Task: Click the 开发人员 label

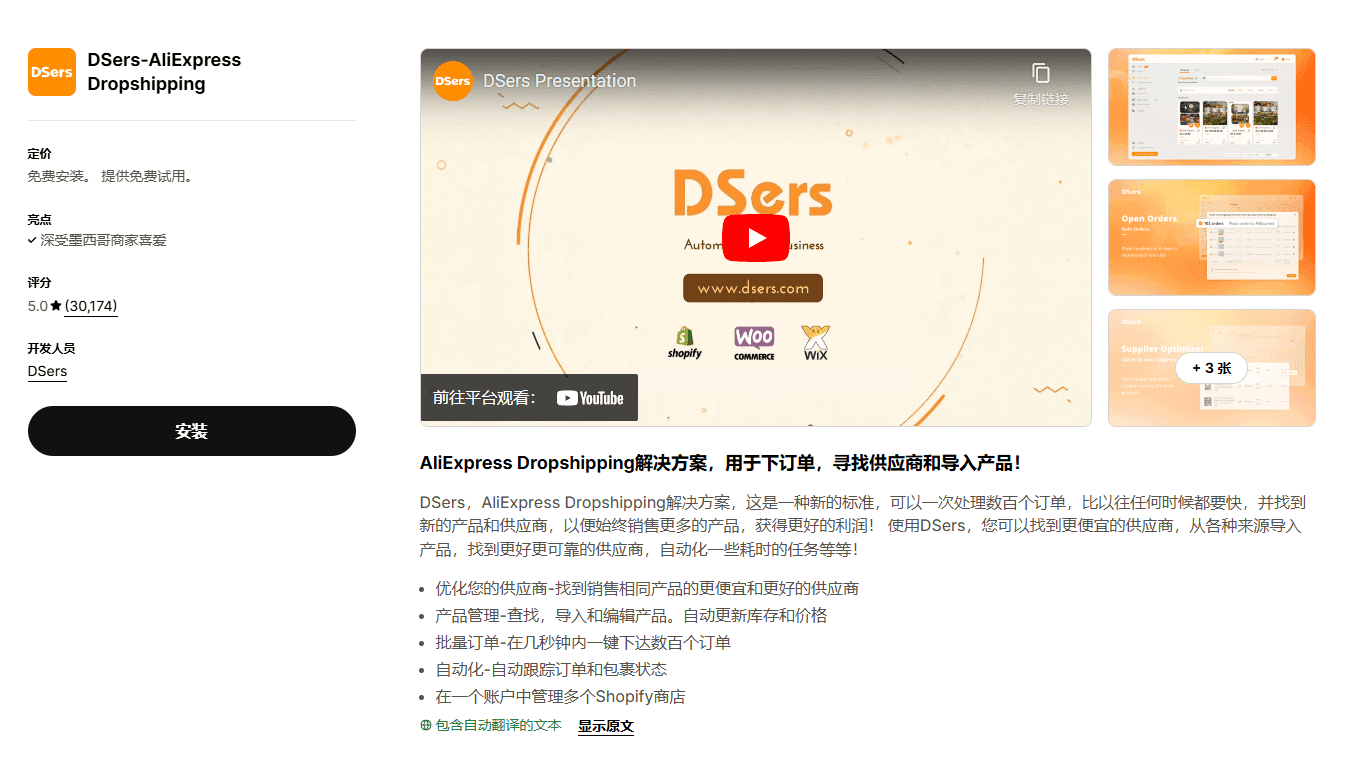Action: tap(51, 348)
